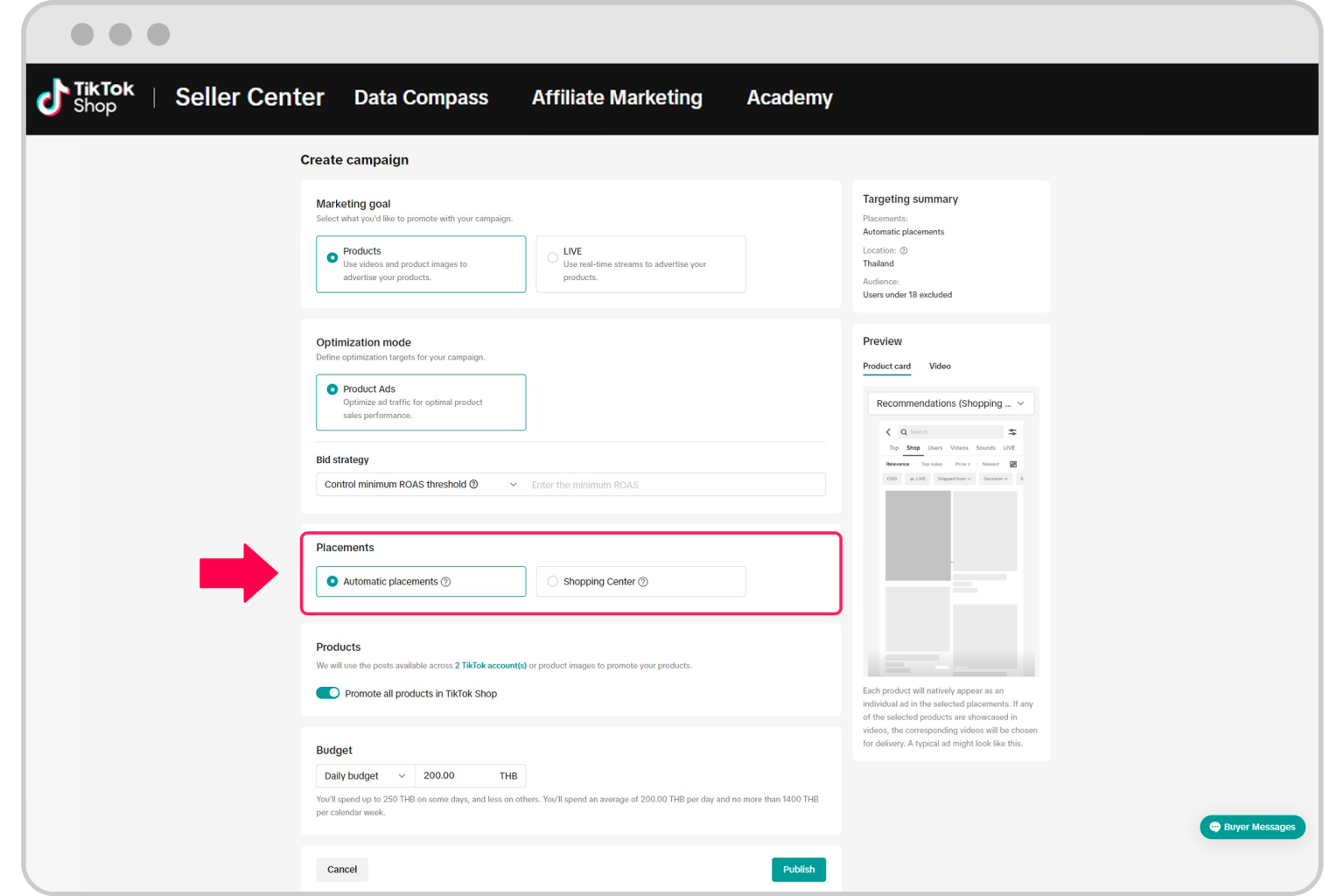Viewport: 1344px width, 896px height.
Task: Open the Control minimum ROAS threshold dropdown
Action: coord(417,484)
